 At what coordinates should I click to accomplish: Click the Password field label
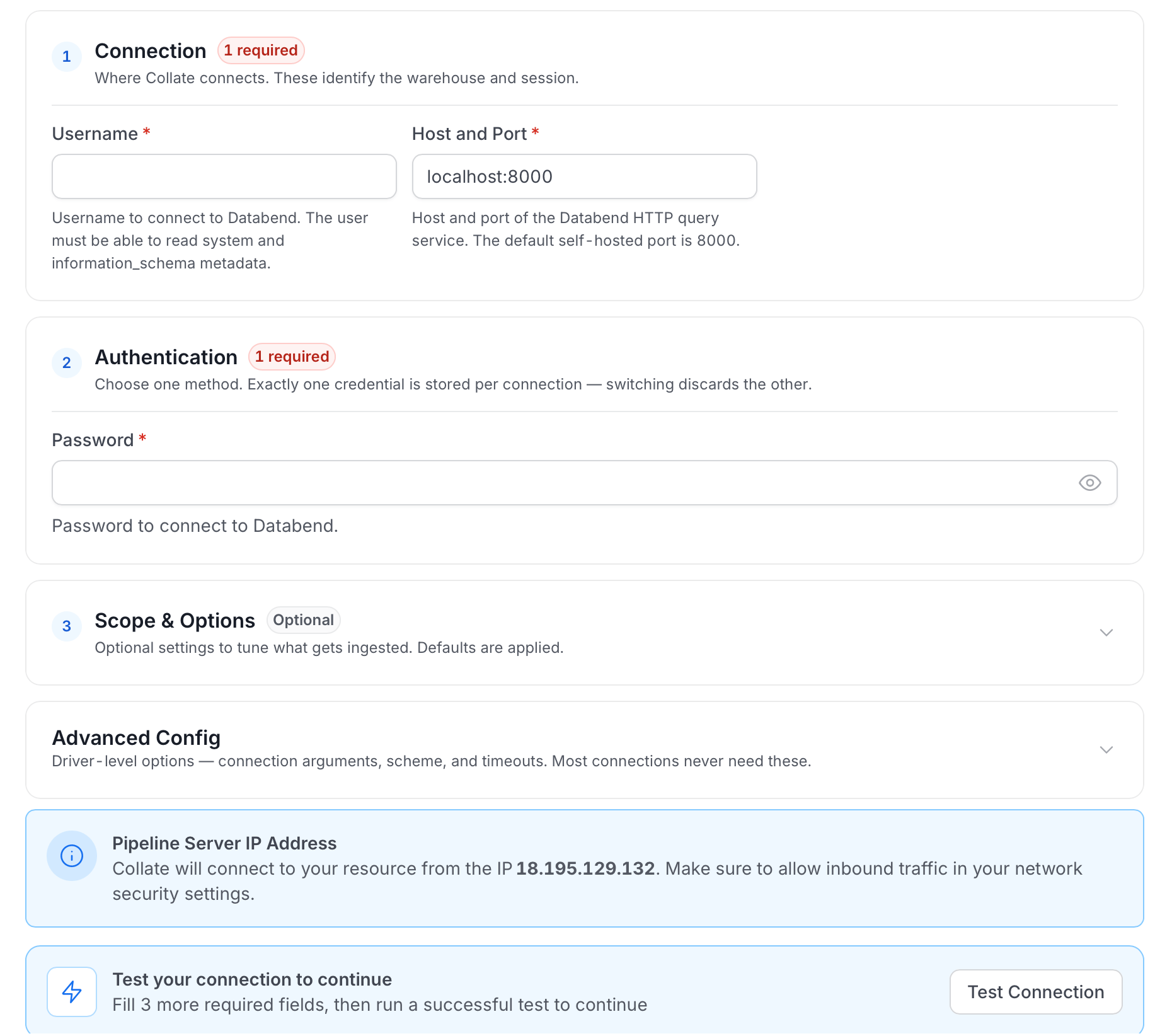tap(93, 440)
